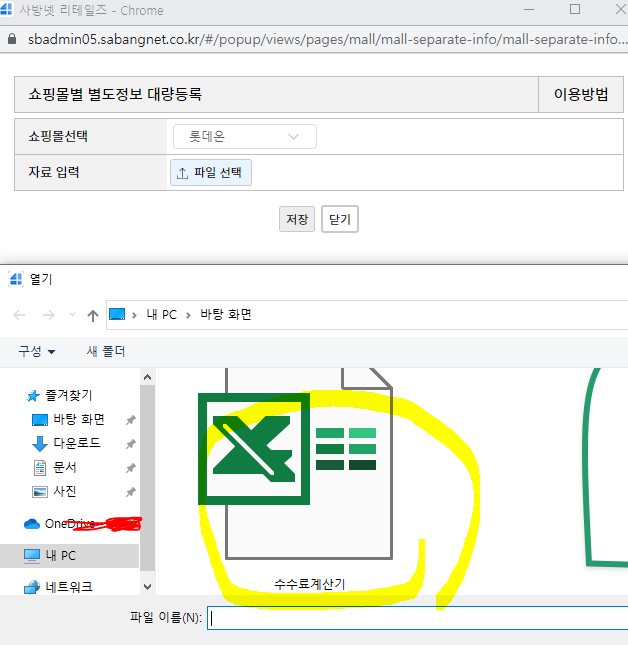Viewport: 628px width, 645px height.
Task: Select 바탕 화면 in the breadcrumb path
Action: coord(226,315)
